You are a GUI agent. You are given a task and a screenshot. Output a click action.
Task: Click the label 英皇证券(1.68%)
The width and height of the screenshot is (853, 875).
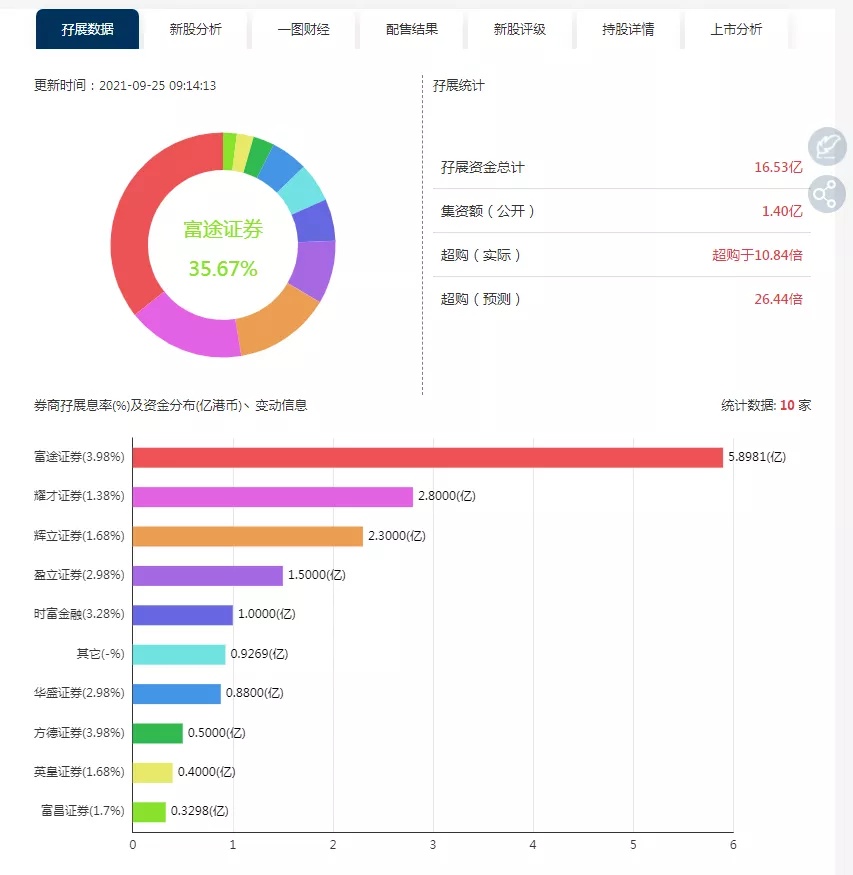79,772
